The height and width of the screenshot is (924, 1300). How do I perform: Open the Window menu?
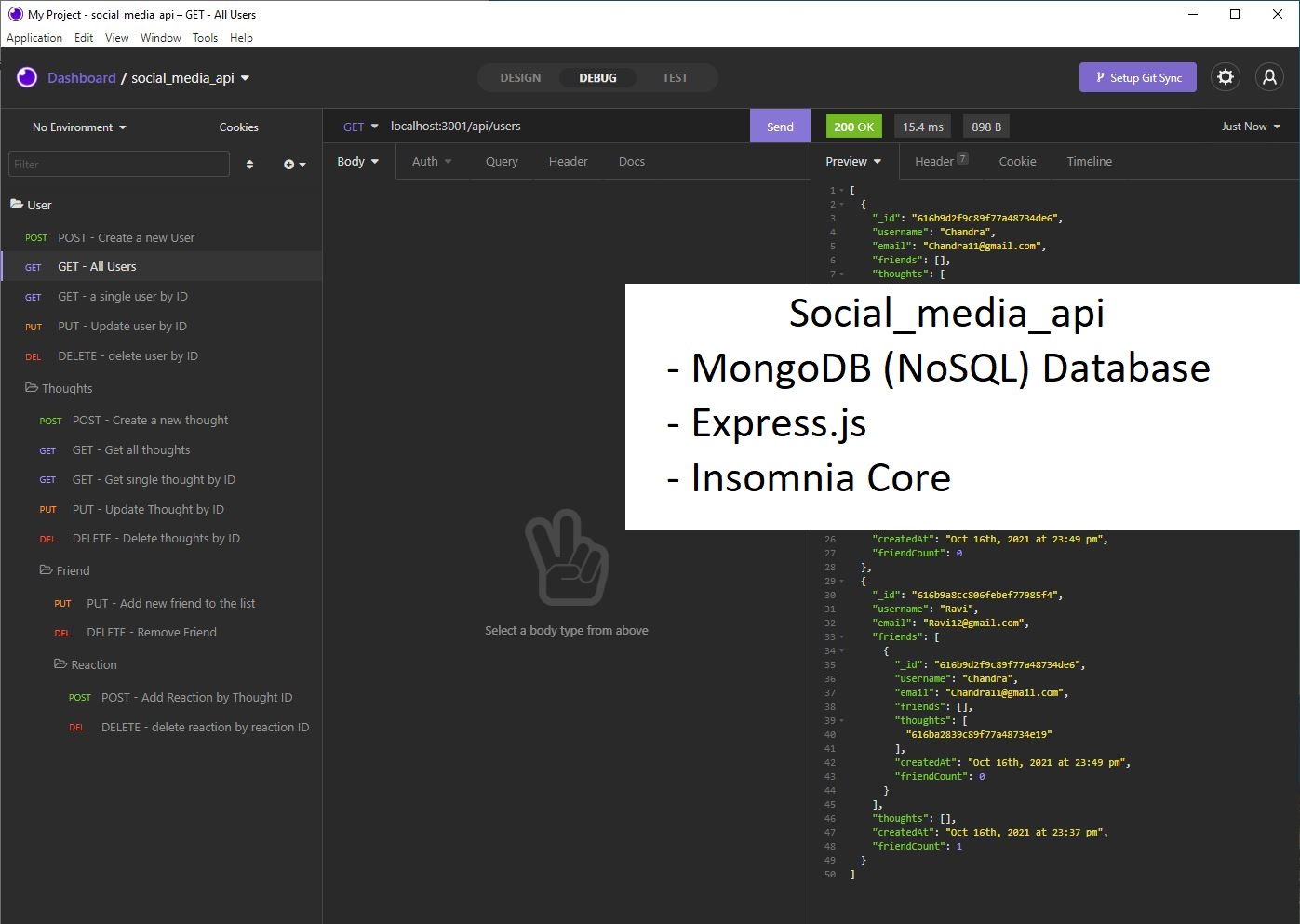(x=161, y=38)
